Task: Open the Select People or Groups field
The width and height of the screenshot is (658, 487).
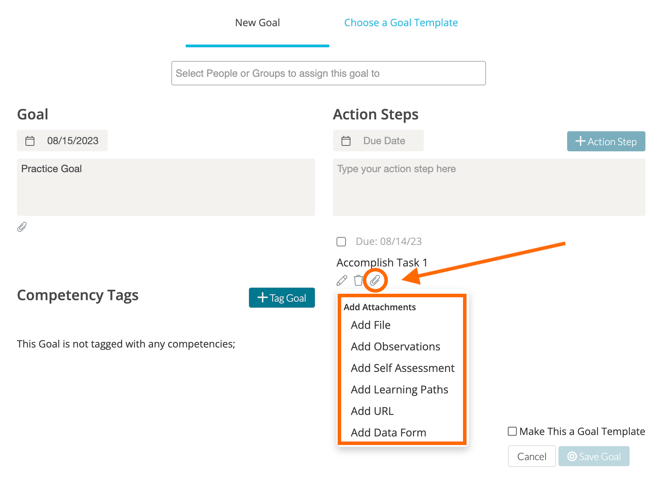Action: point(328,73)
